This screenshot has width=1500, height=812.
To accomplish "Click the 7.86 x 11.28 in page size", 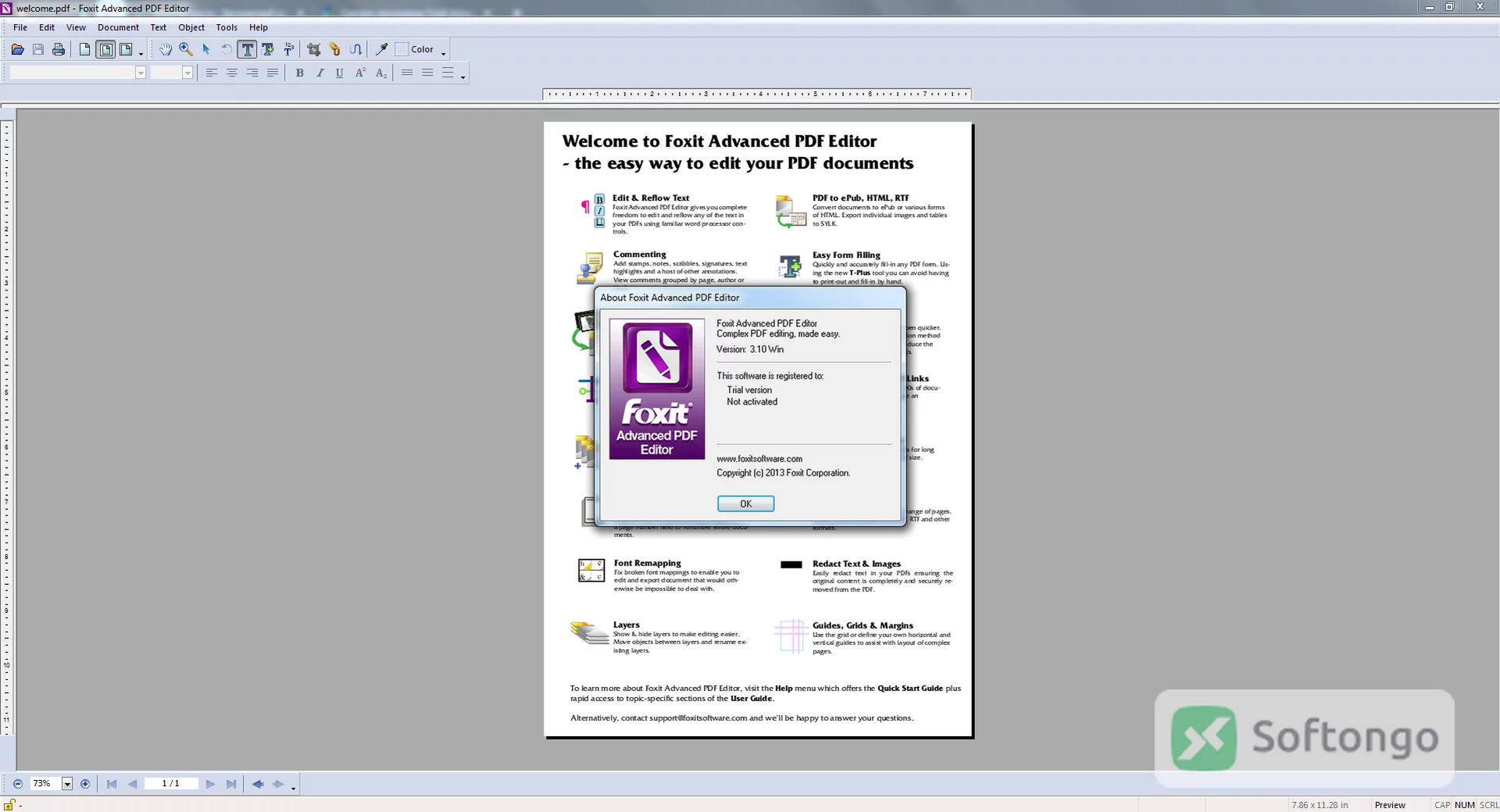I will 1320,805.
